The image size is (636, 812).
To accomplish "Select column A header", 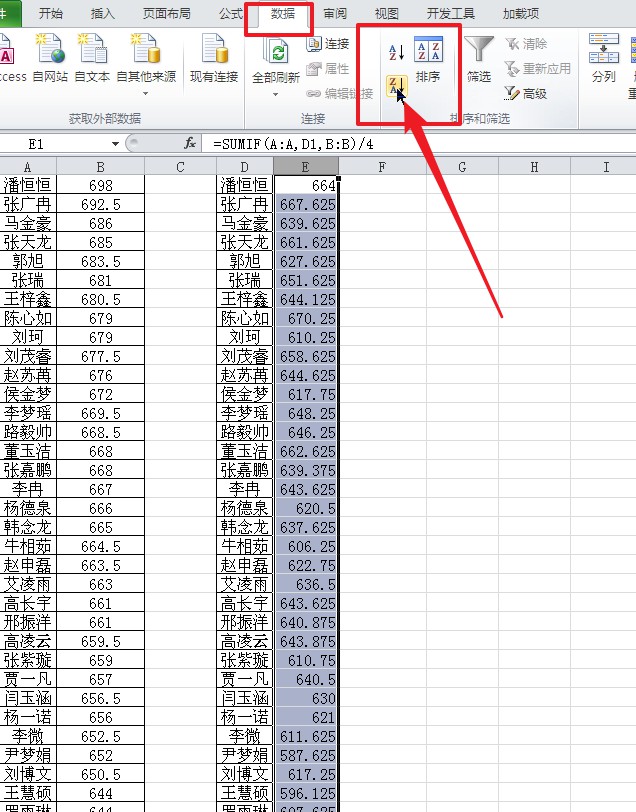I will point(28,167).
